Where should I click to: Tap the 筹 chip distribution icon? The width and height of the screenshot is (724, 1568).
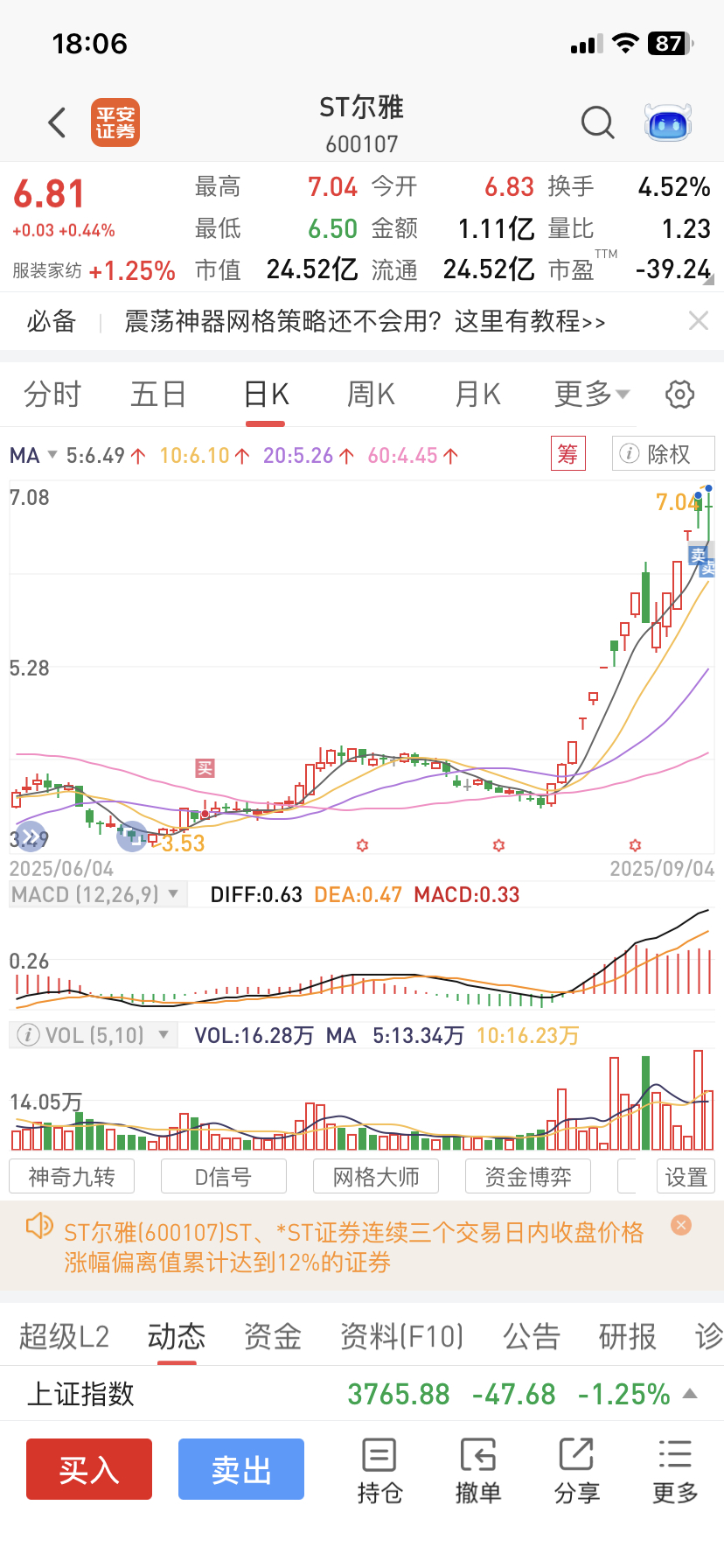[x=568, y=454]
